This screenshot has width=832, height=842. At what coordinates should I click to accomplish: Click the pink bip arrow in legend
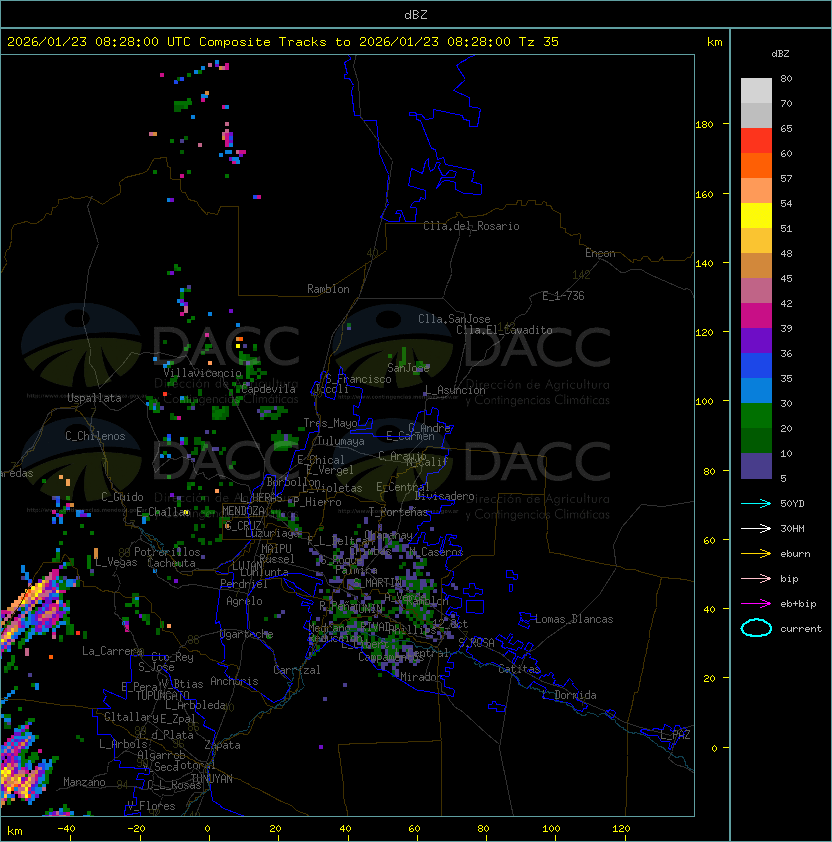[x=756, y=578]
